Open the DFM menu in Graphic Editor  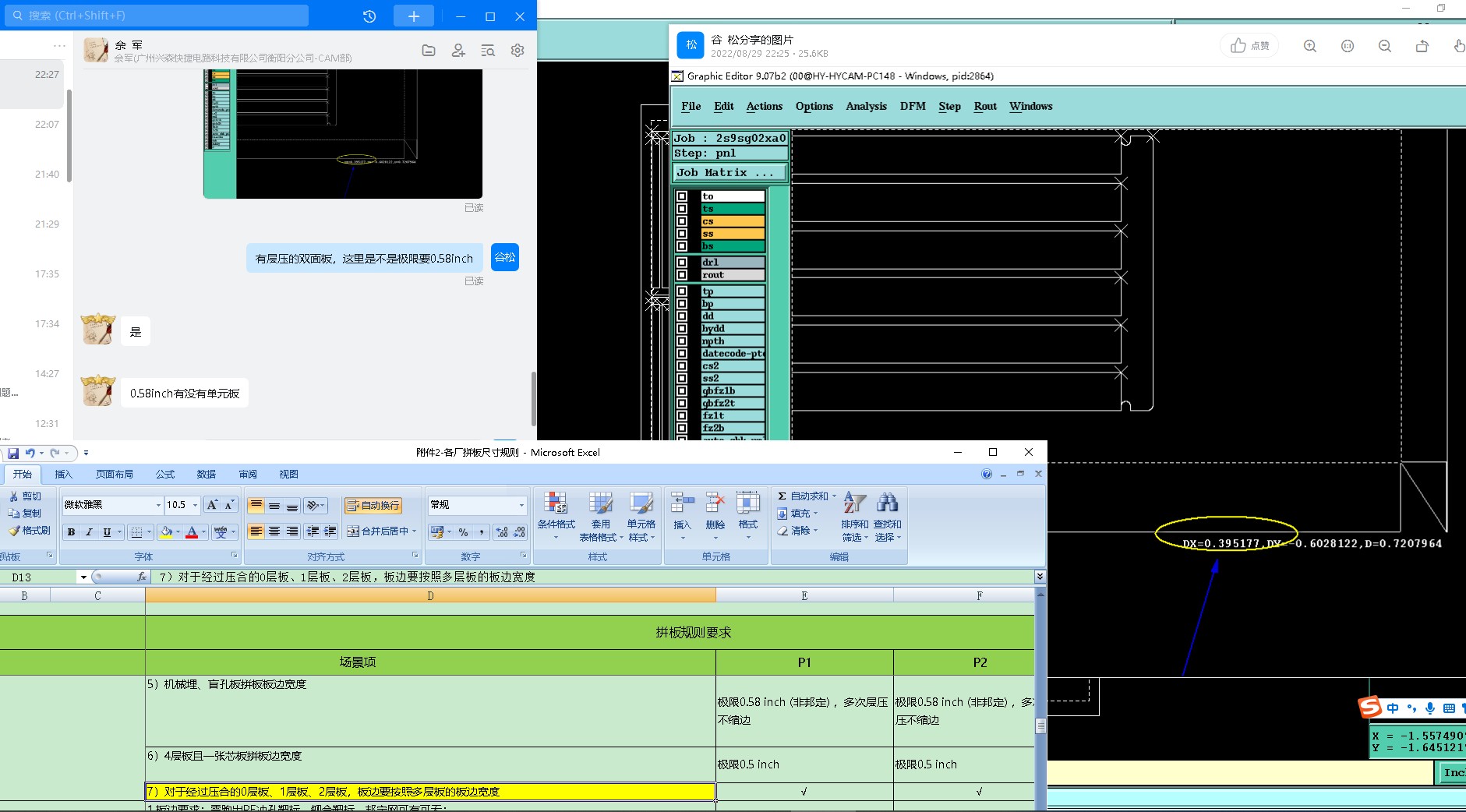[913, 106]
